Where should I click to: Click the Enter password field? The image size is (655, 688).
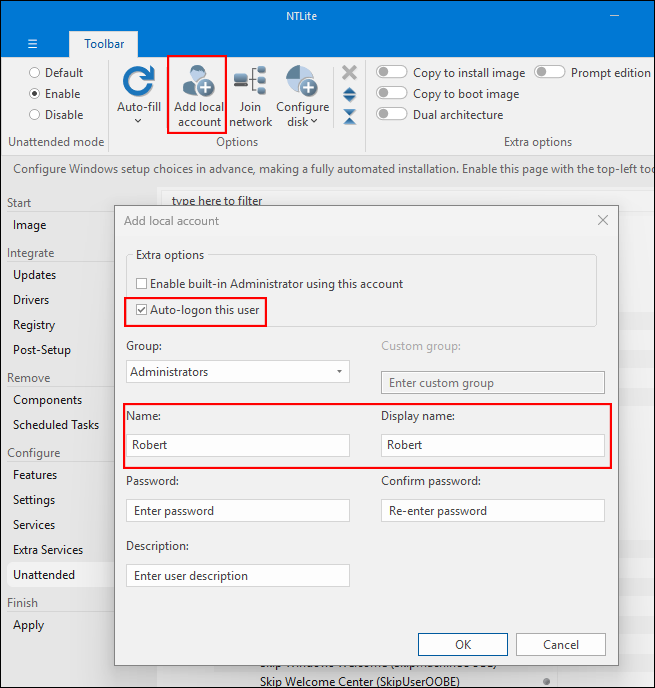pyautogui.click(x=238, y=511)
